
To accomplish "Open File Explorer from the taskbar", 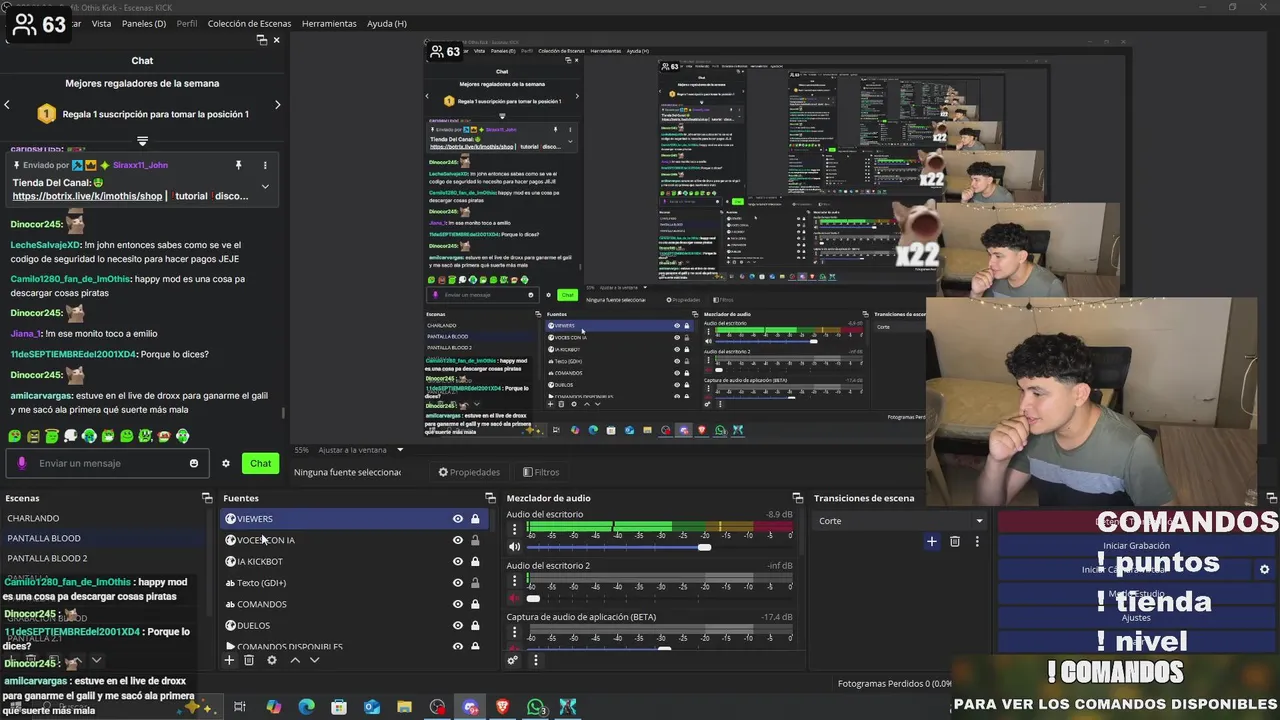I will [x=404, y=707].
